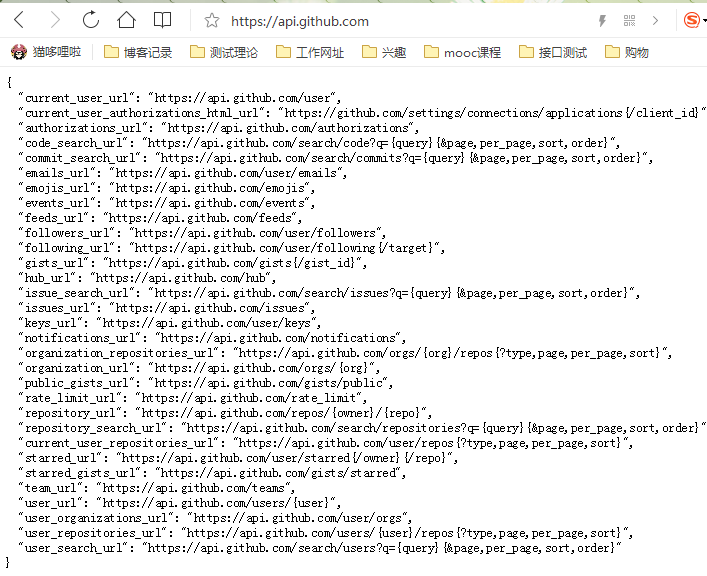Reload the page with refresh icon
This screenshot has width=707, height=576.
click(x=91, y=20)
